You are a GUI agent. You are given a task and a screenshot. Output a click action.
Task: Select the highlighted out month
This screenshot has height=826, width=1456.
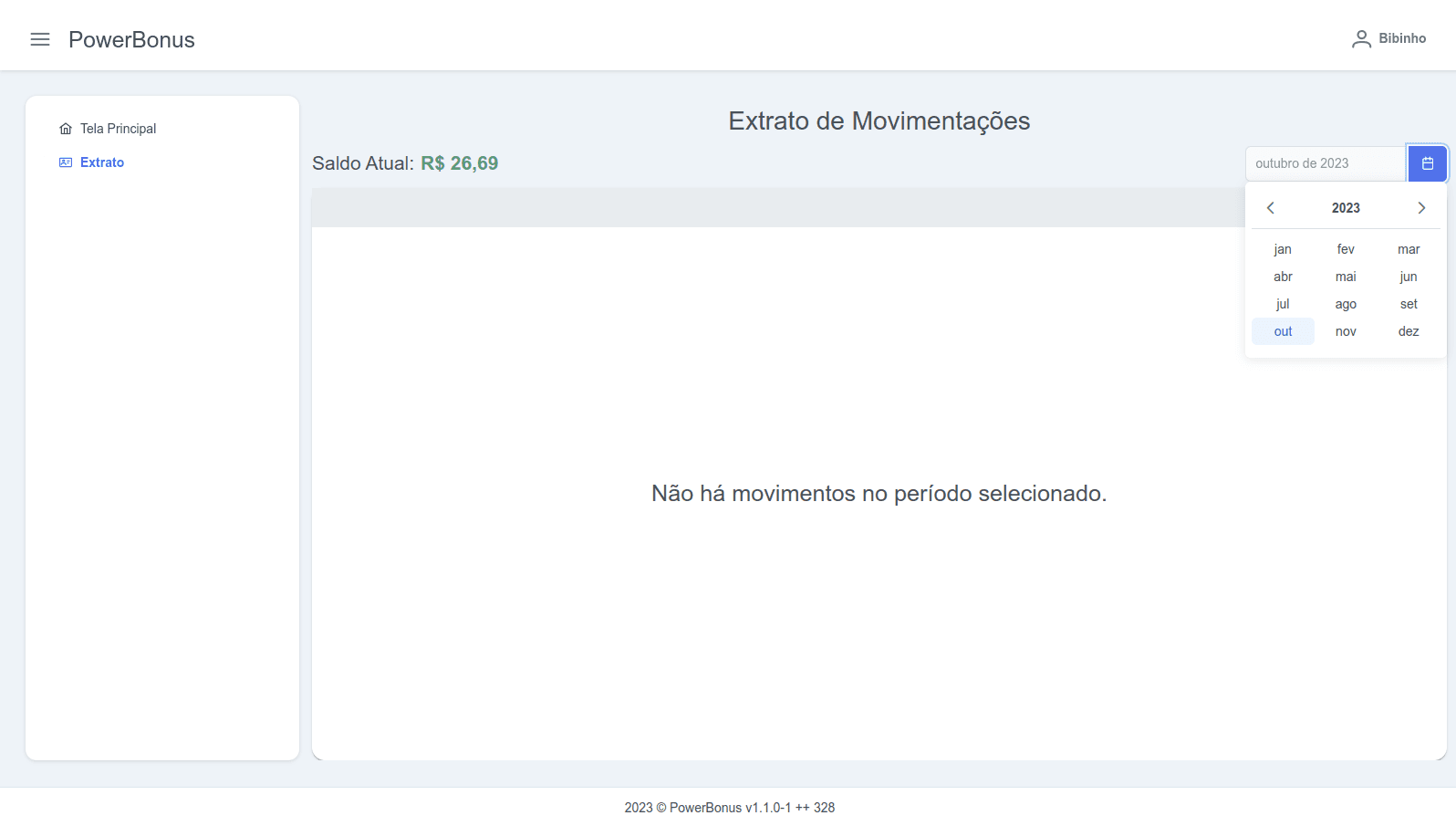click(x=1283, y=331)
